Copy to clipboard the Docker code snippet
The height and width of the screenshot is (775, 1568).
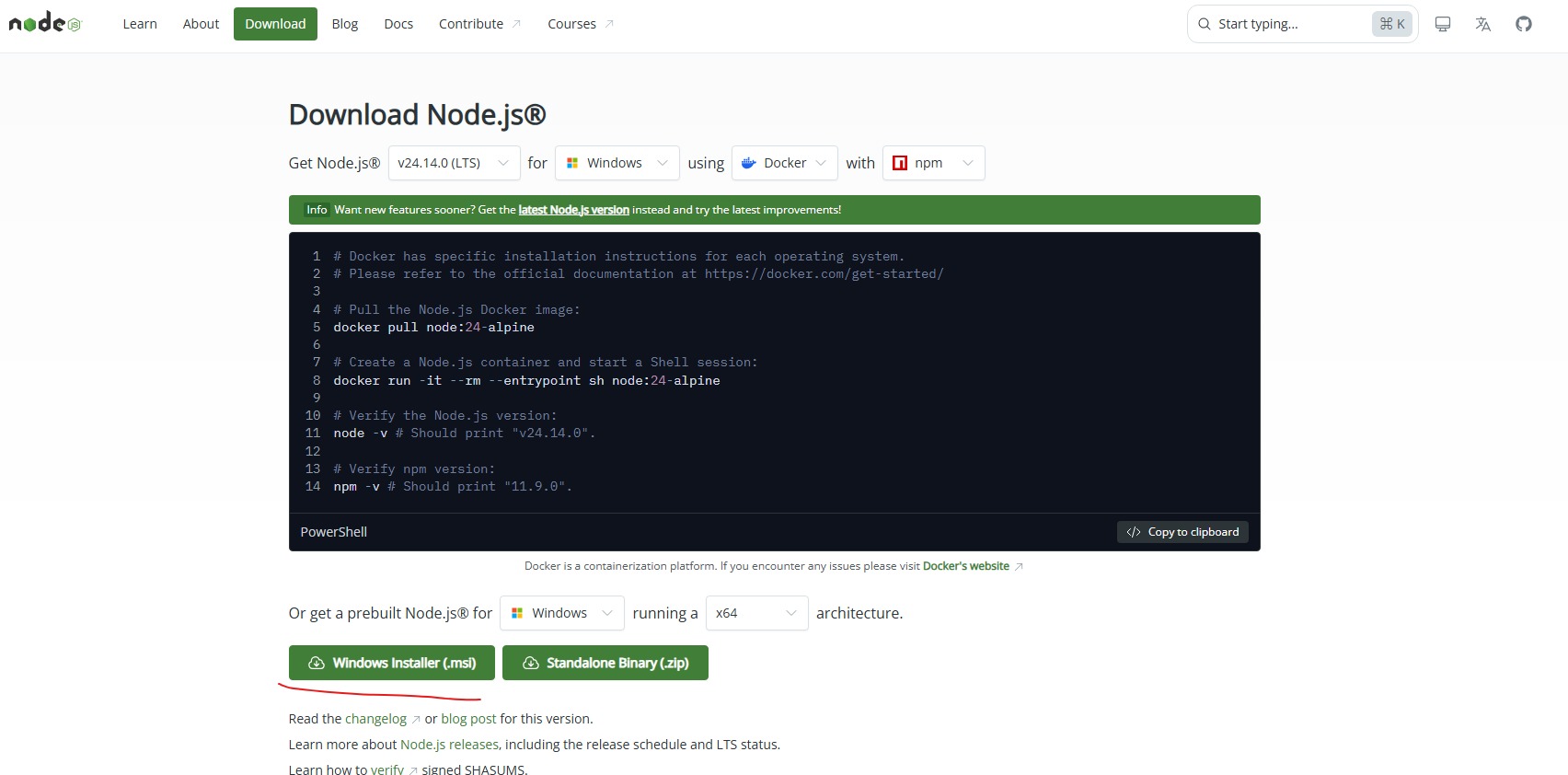[1182, 532]
